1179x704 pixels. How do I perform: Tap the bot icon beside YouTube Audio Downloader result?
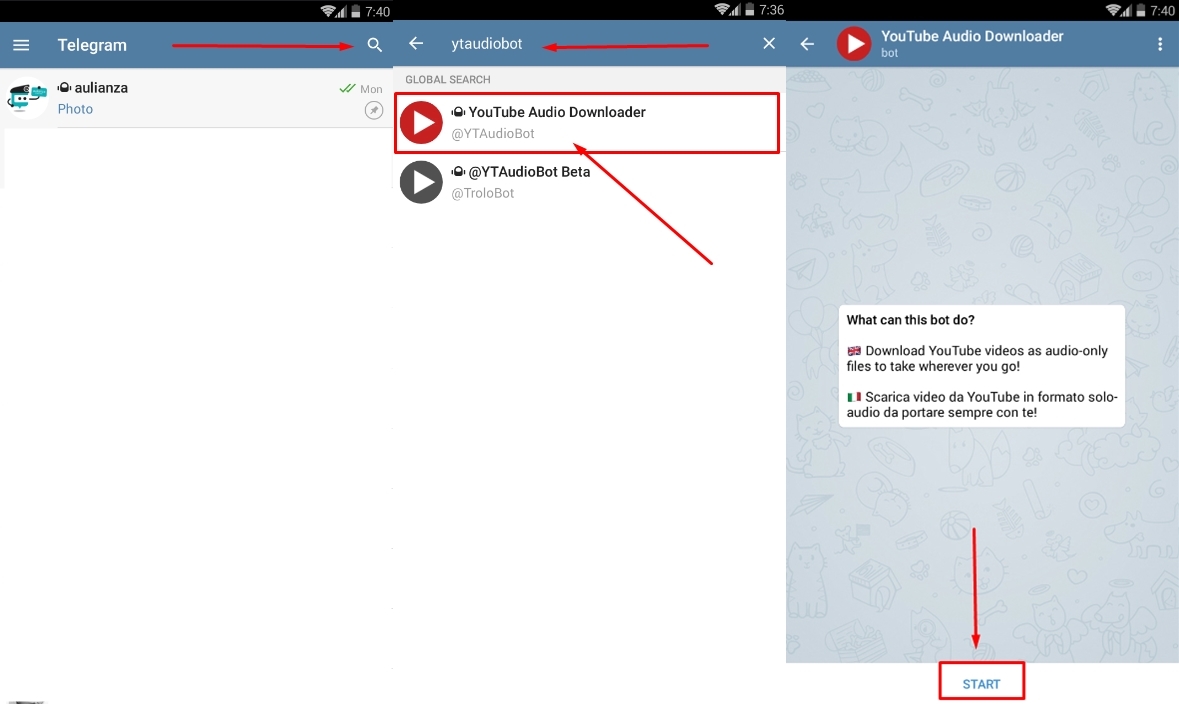(x=458, y=112)
